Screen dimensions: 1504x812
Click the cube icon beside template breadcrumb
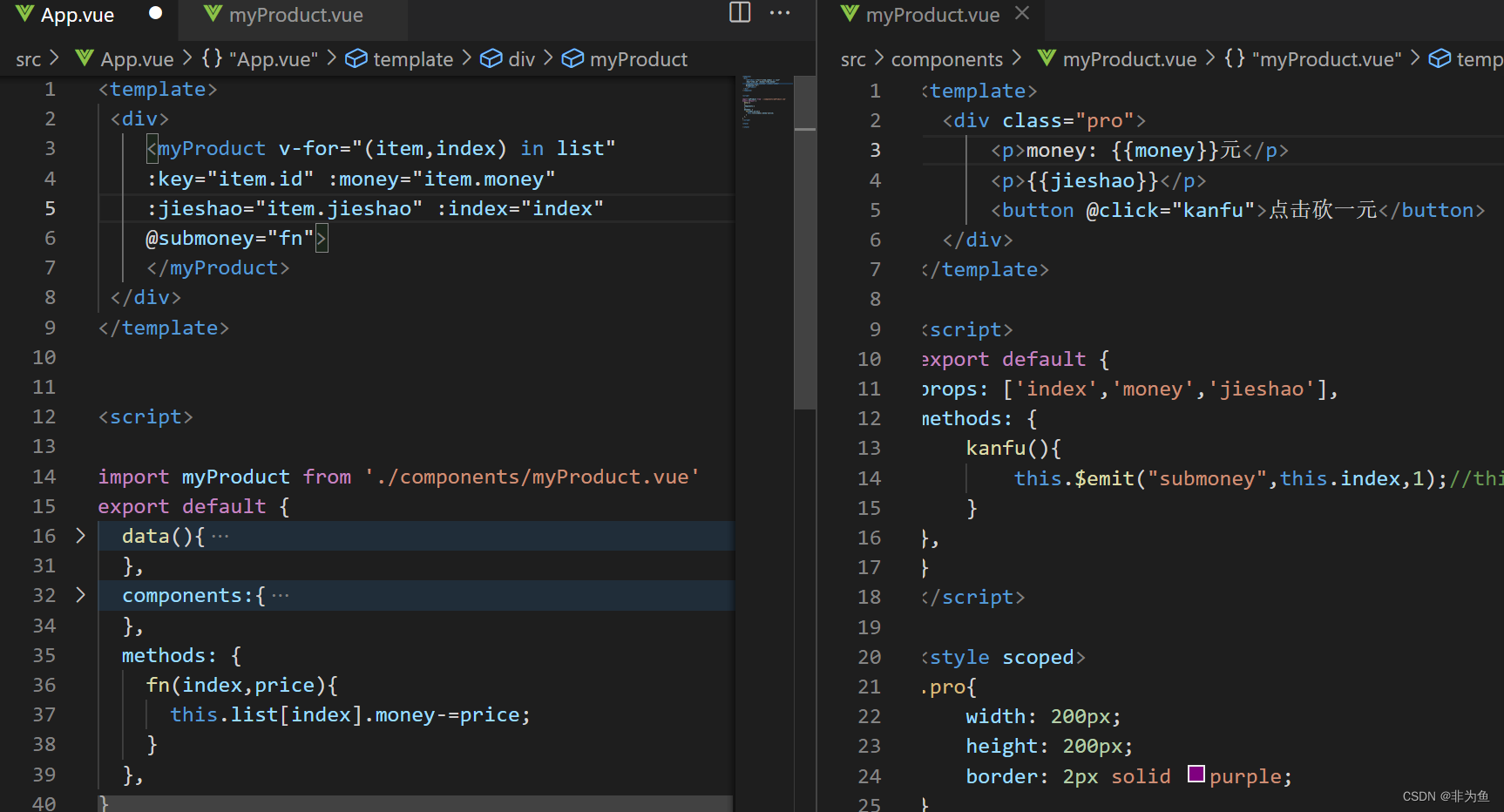coord(356,58)
